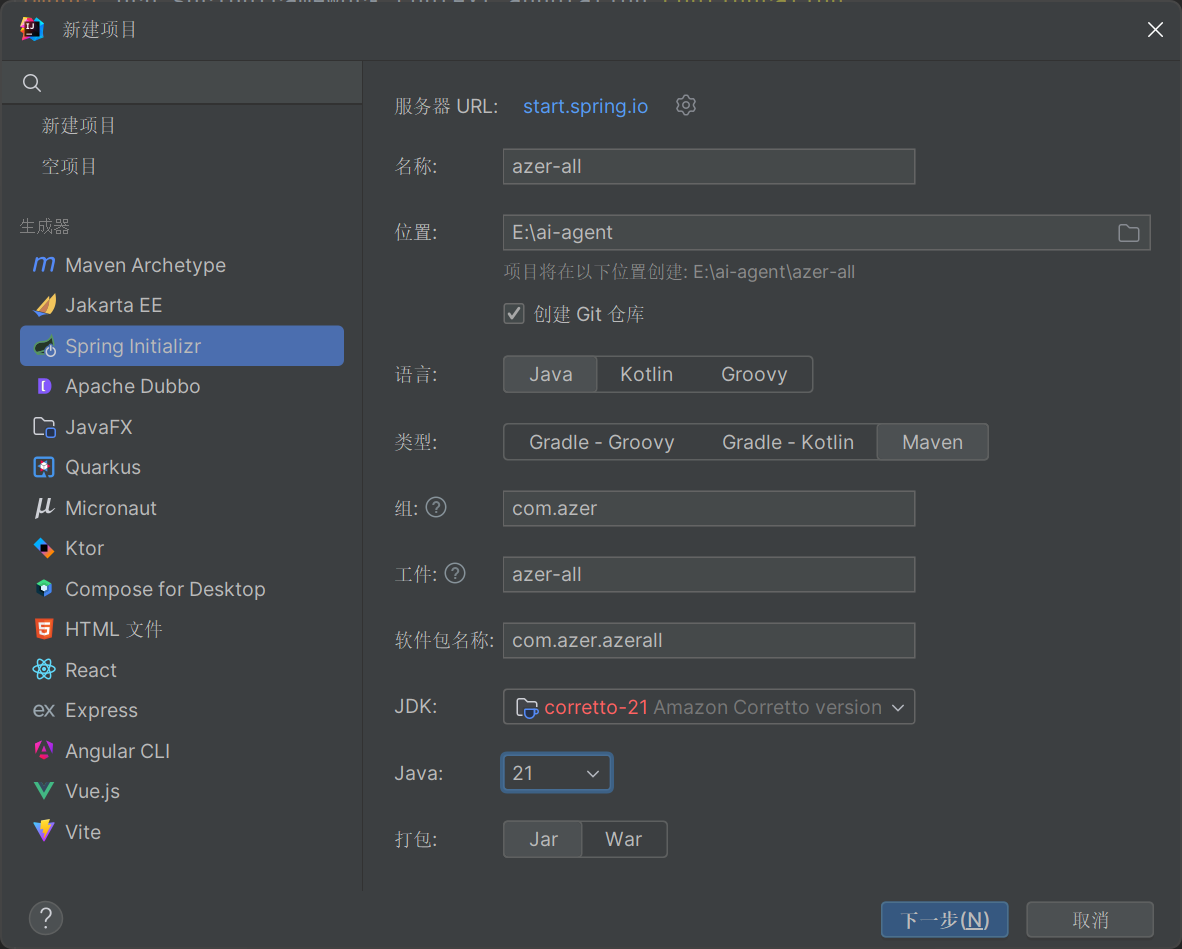Pick Quarkus from the generators
The image size is (1182, 949).
point(102,467)
